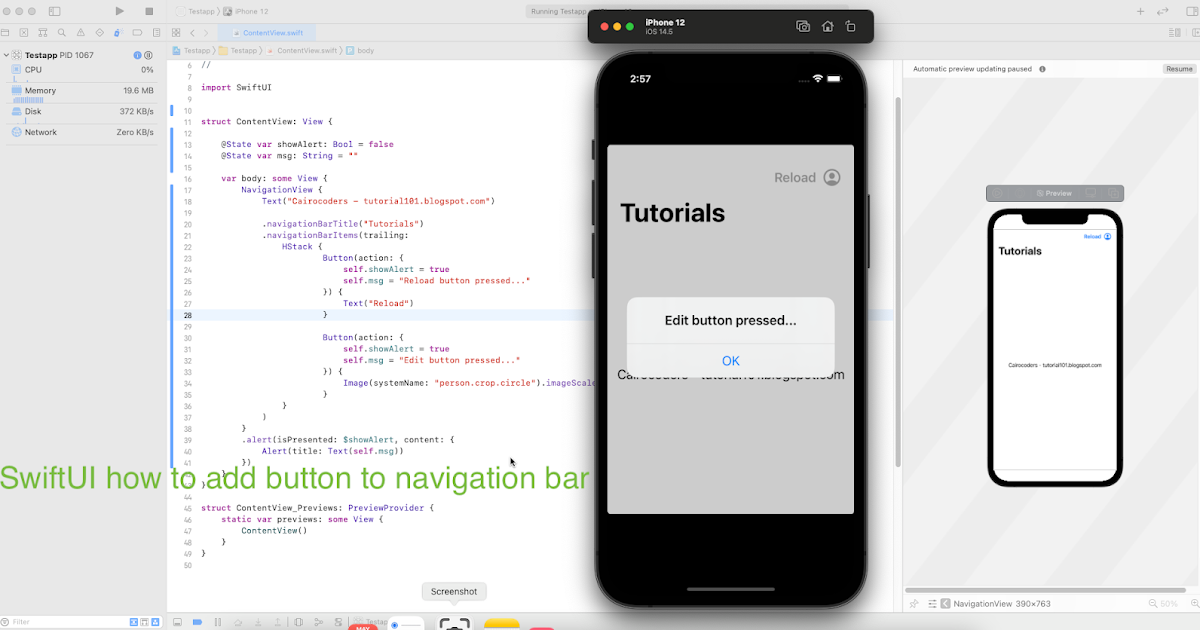Zoom out the preview with the minus magnifier

(1153, 603)
